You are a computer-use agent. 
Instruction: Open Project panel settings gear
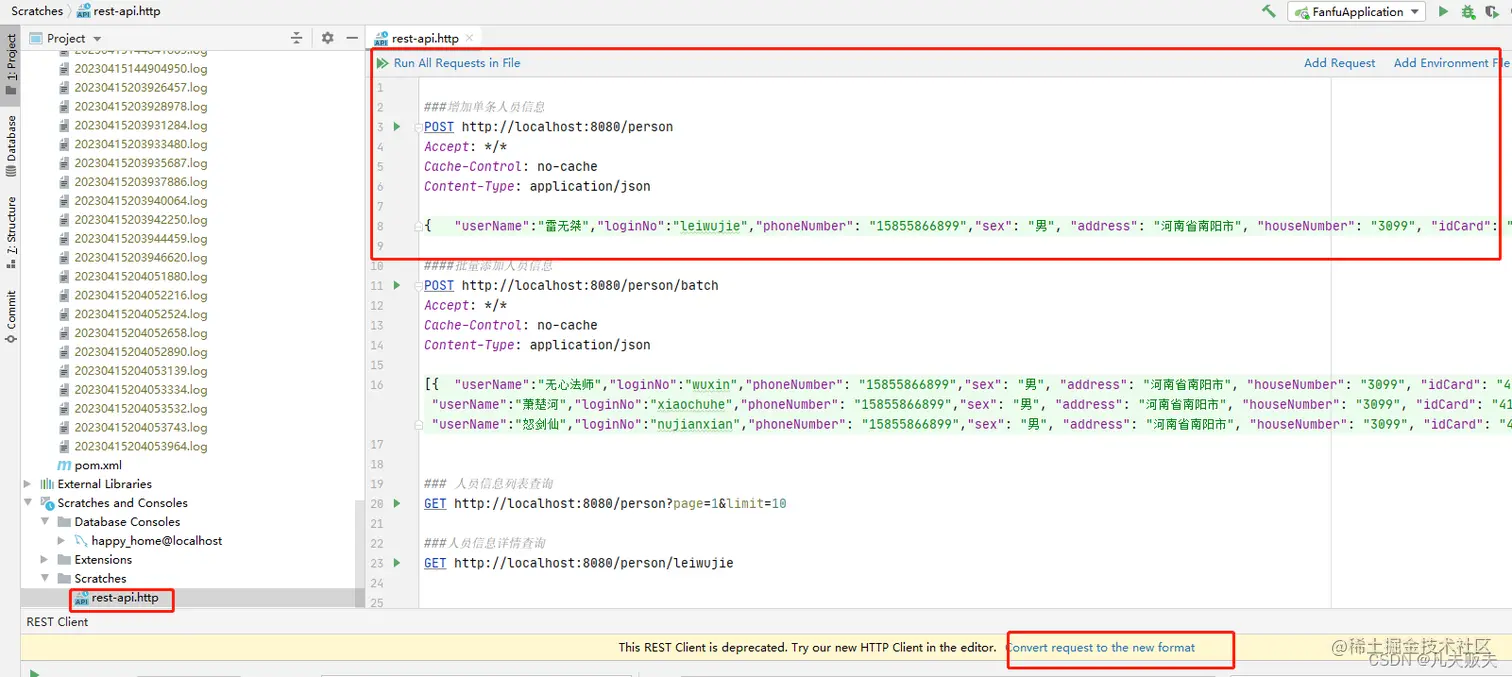[x=327, y=38]
